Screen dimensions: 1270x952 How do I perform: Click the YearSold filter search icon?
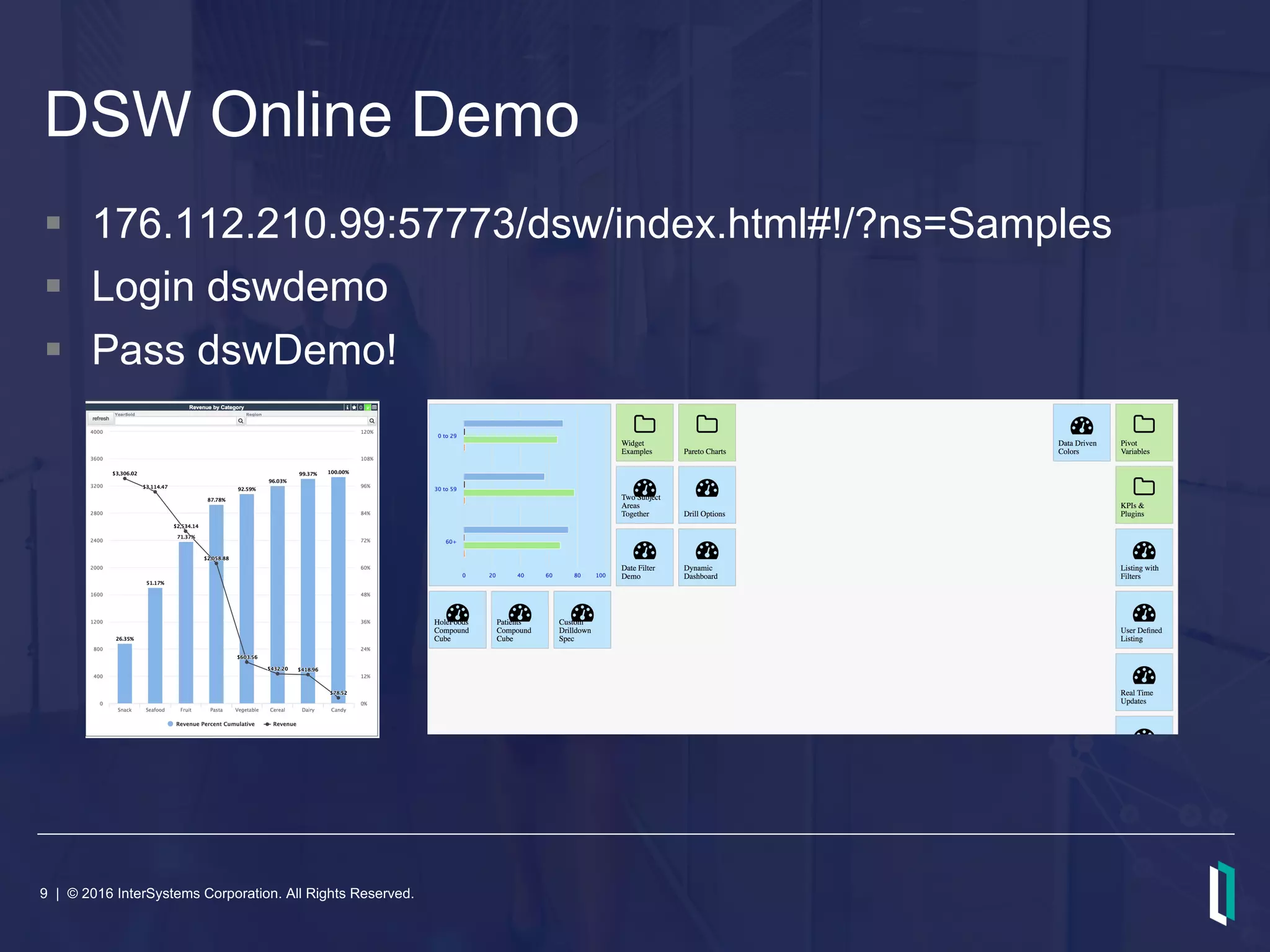pyautogui.click(x=241, y=421)
